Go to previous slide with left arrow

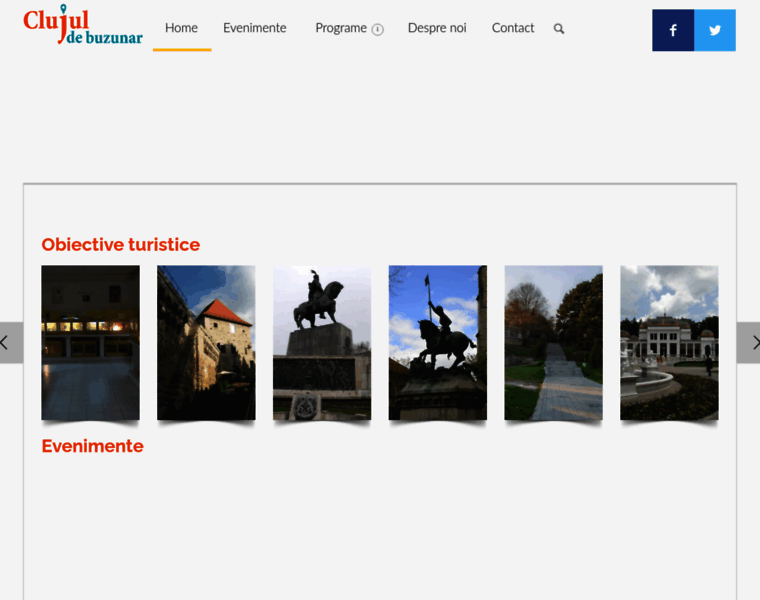[x=8, y=342]
